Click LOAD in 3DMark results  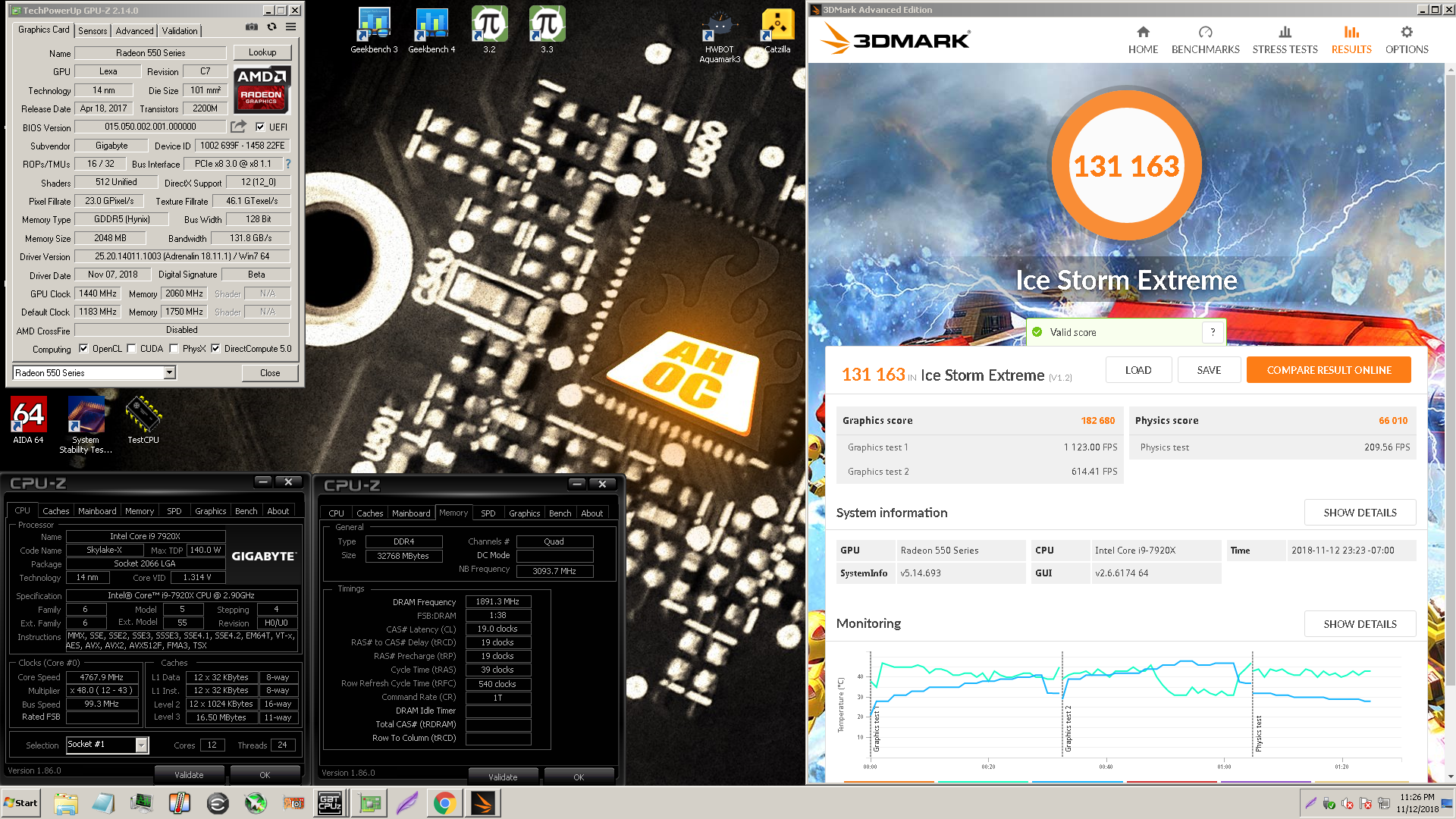click(x=1138, y=370)
